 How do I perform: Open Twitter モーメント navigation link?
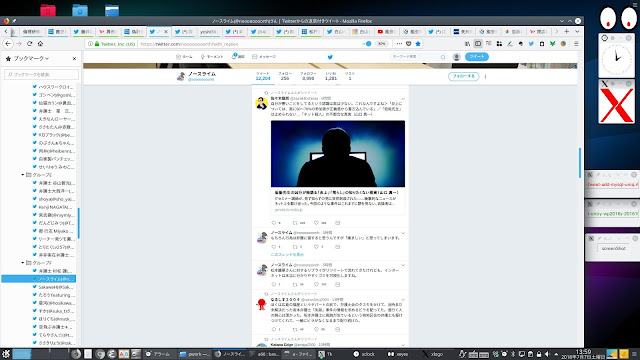tap(212, 57)
